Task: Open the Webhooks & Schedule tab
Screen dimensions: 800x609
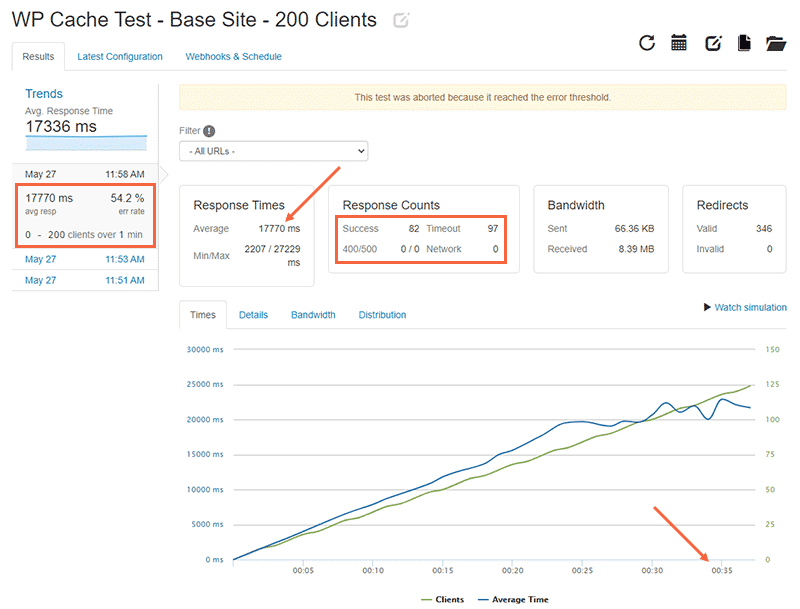Action: (x=233, y=57)
